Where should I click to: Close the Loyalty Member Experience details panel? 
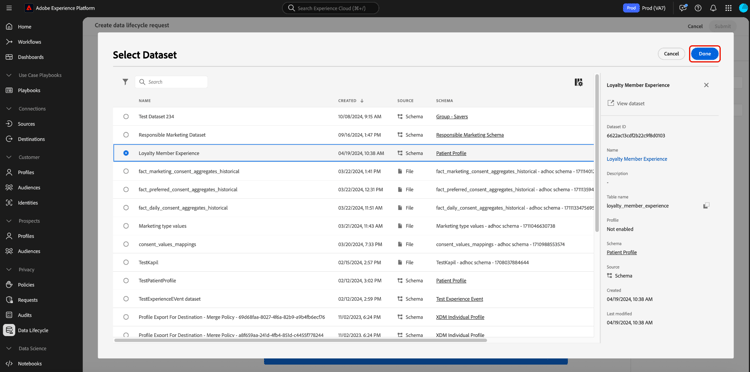click(706, 85)
